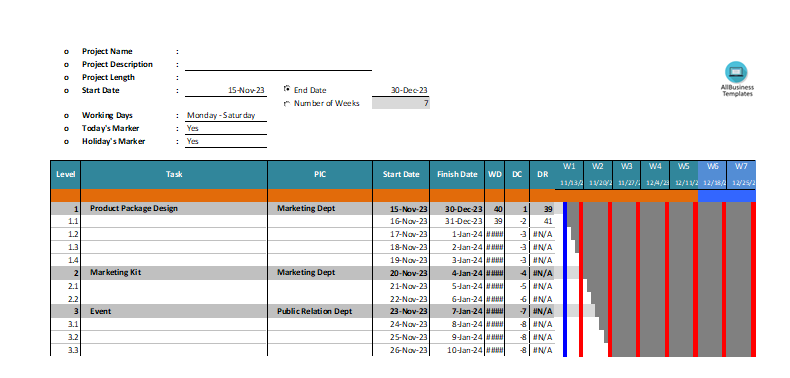
Task: Select the Marketing Kit task cell
Action: (174, 273)
